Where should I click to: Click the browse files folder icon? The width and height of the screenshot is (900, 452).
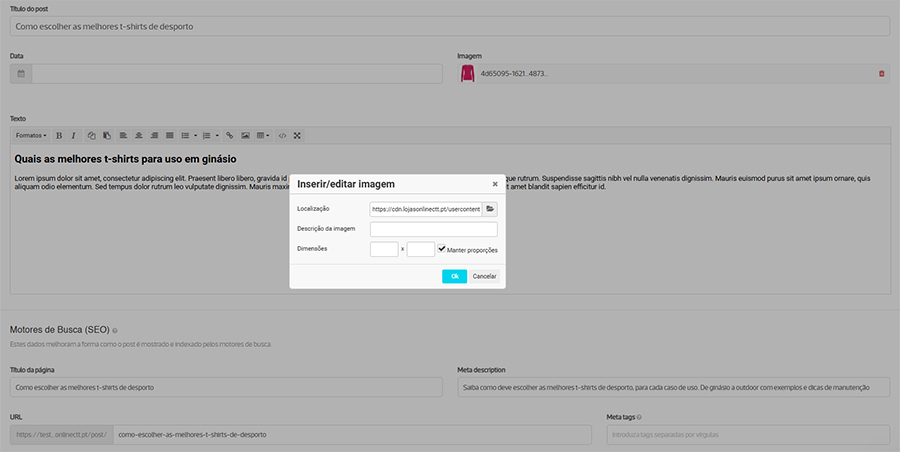pos(490,209)
